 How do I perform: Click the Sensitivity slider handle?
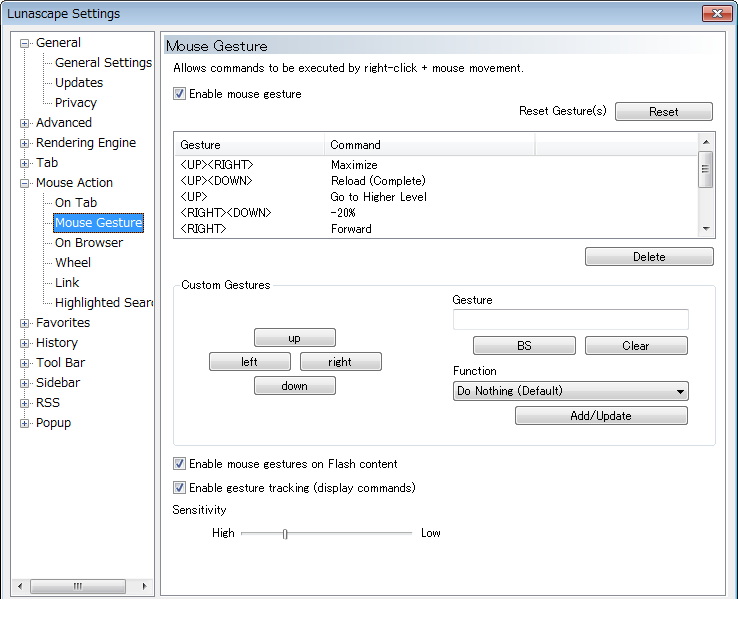(285, 534)
